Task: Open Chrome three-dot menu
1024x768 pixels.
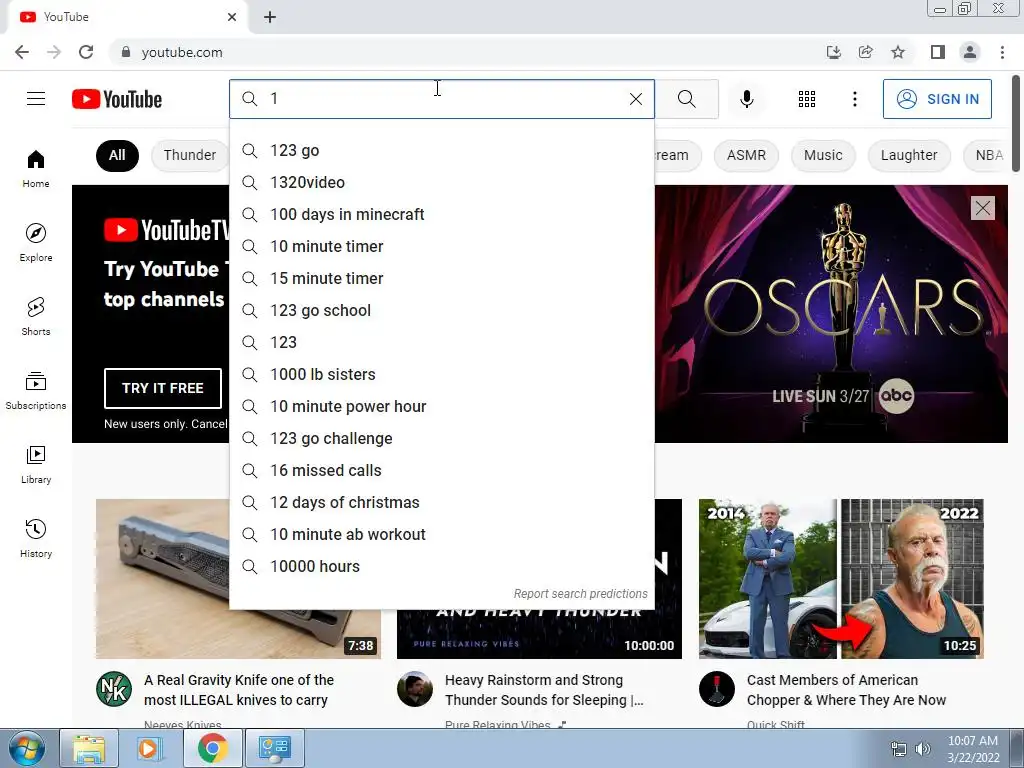Action: (1002, 52)
